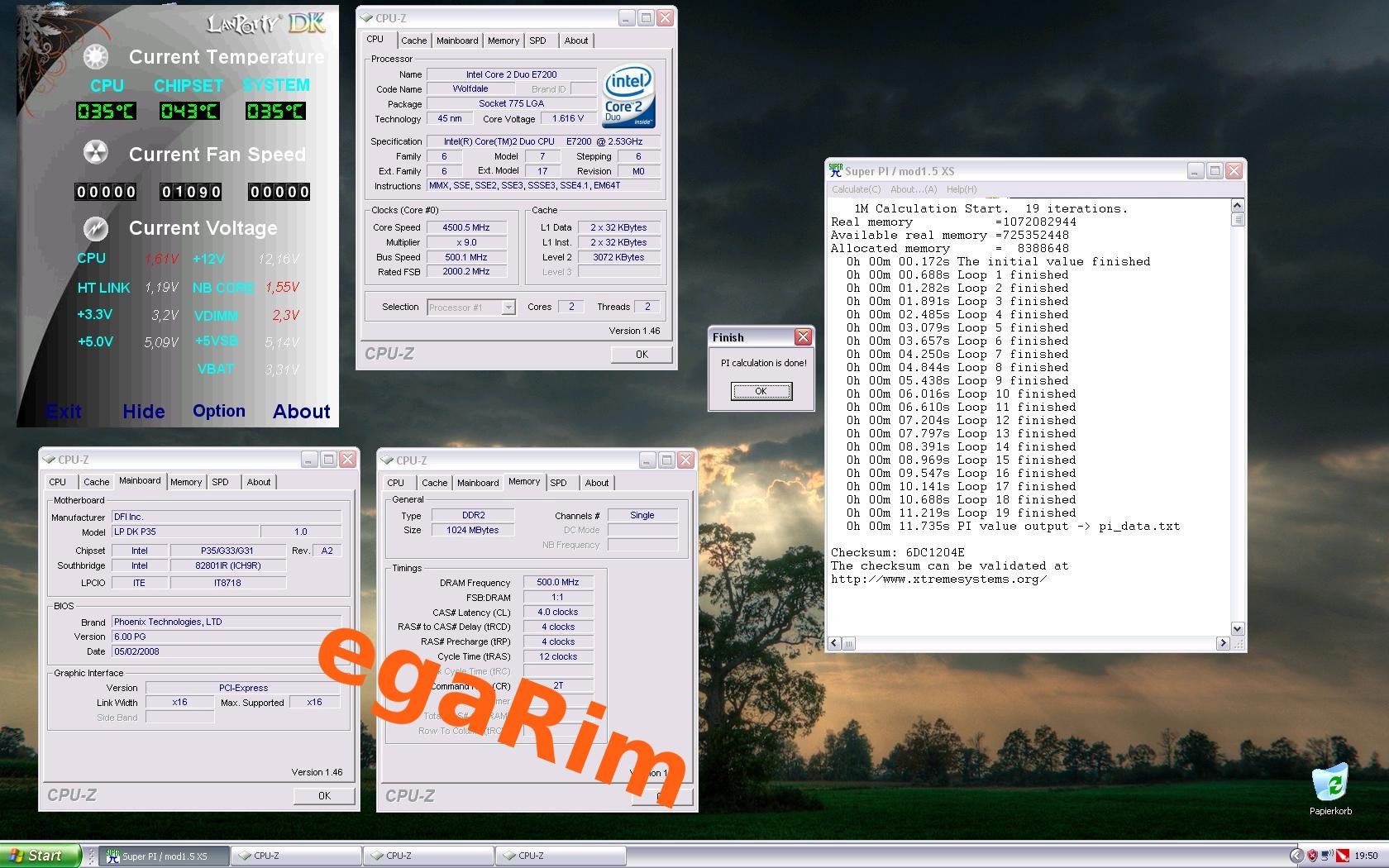1389x868 pixels.
Task: Click Super PI horizontal scrollbar right arrow
Action: pos(1224,643)
